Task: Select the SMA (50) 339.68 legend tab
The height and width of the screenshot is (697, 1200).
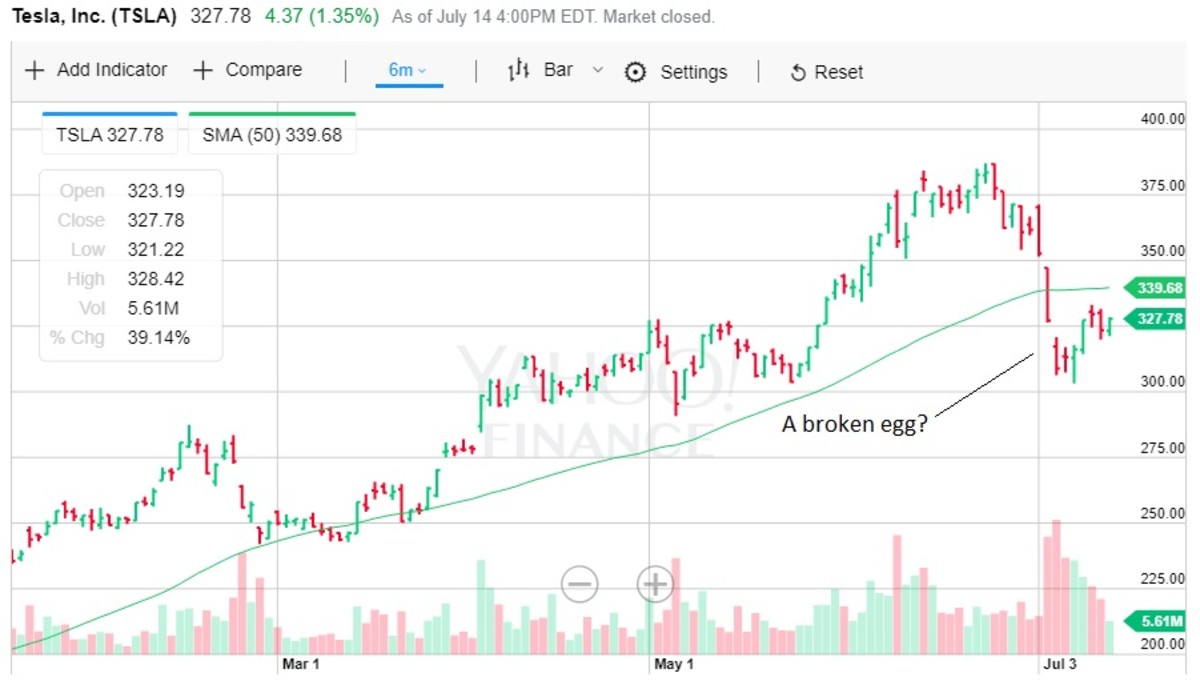Action: (272, 135)
